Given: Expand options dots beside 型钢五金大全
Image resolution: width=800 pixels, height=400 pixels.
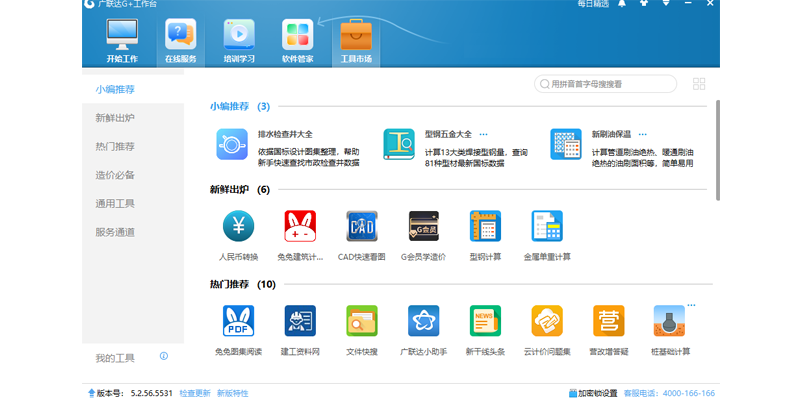Looking at the screenshot, I should pyautogui.click(x=483, y=135).
